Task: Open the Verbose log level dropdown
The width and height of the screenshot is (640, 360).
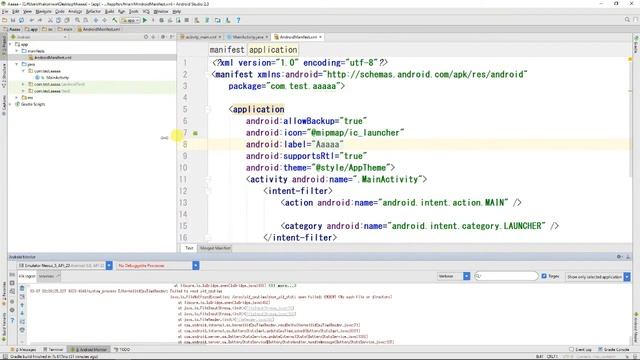Action: tap(453, 276)
